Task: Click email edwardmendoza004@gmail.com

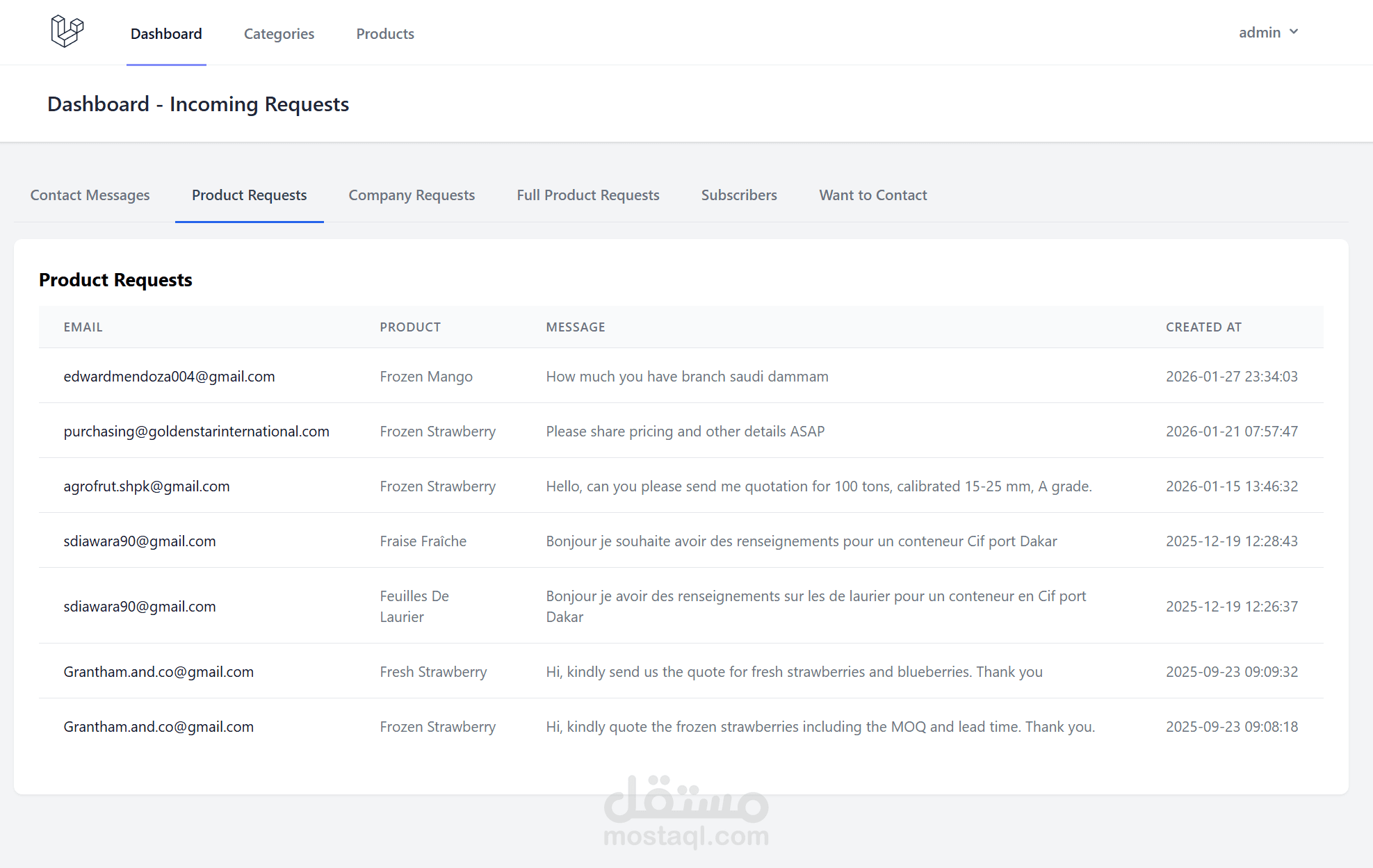Action: [x=169, y=377]
